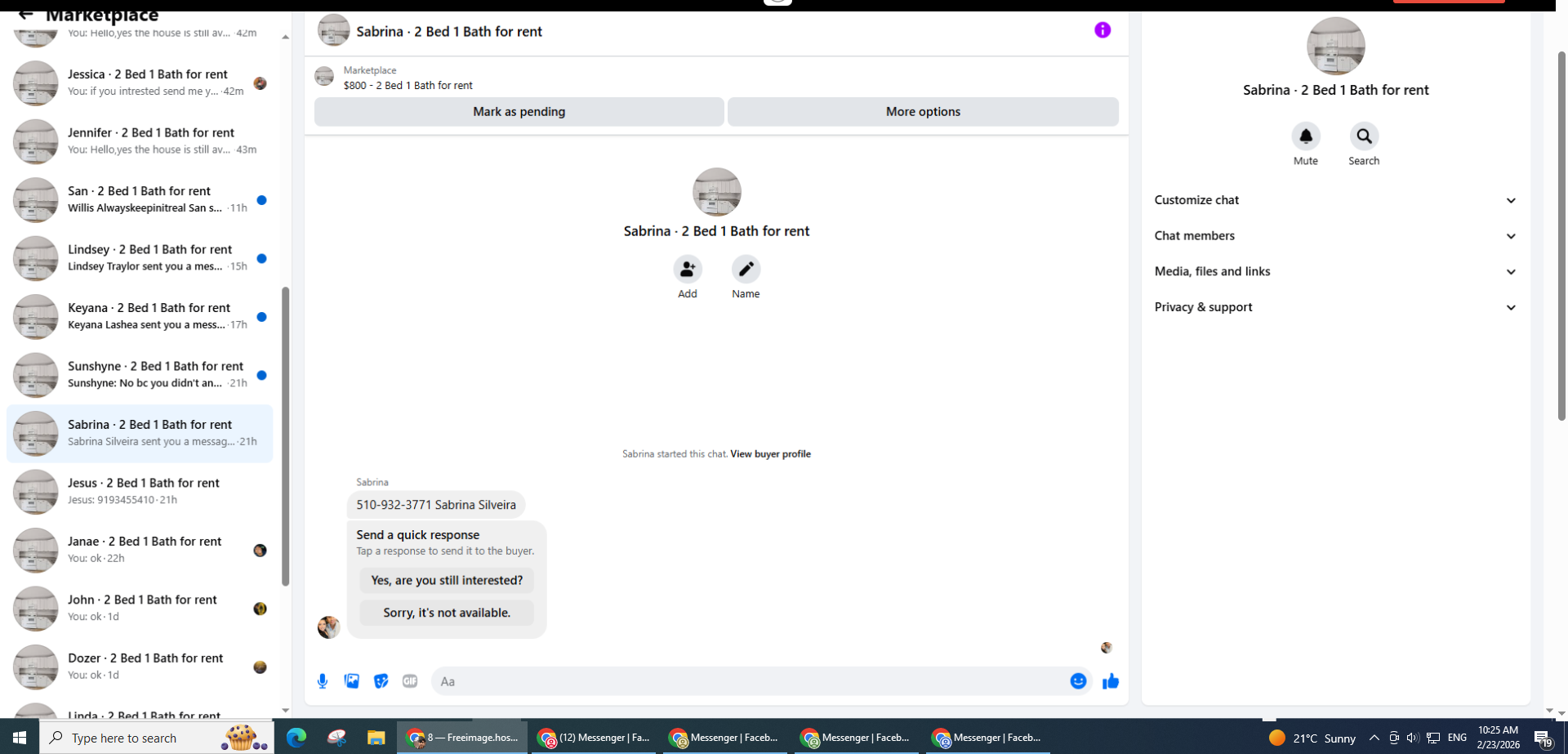Send a voice clip microphone icon

click(323, 681)
